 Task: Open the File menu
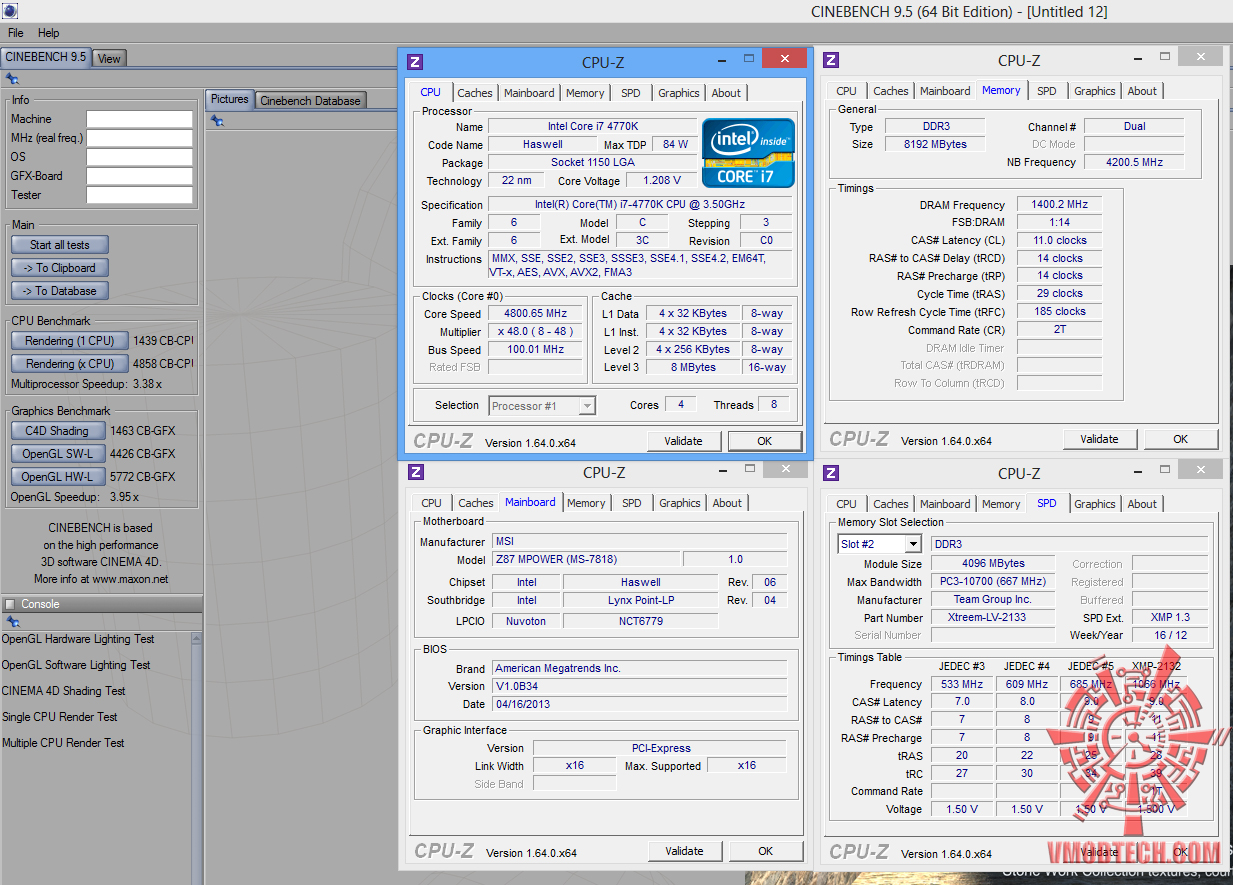pyautogui.click(x=16, y=33)
